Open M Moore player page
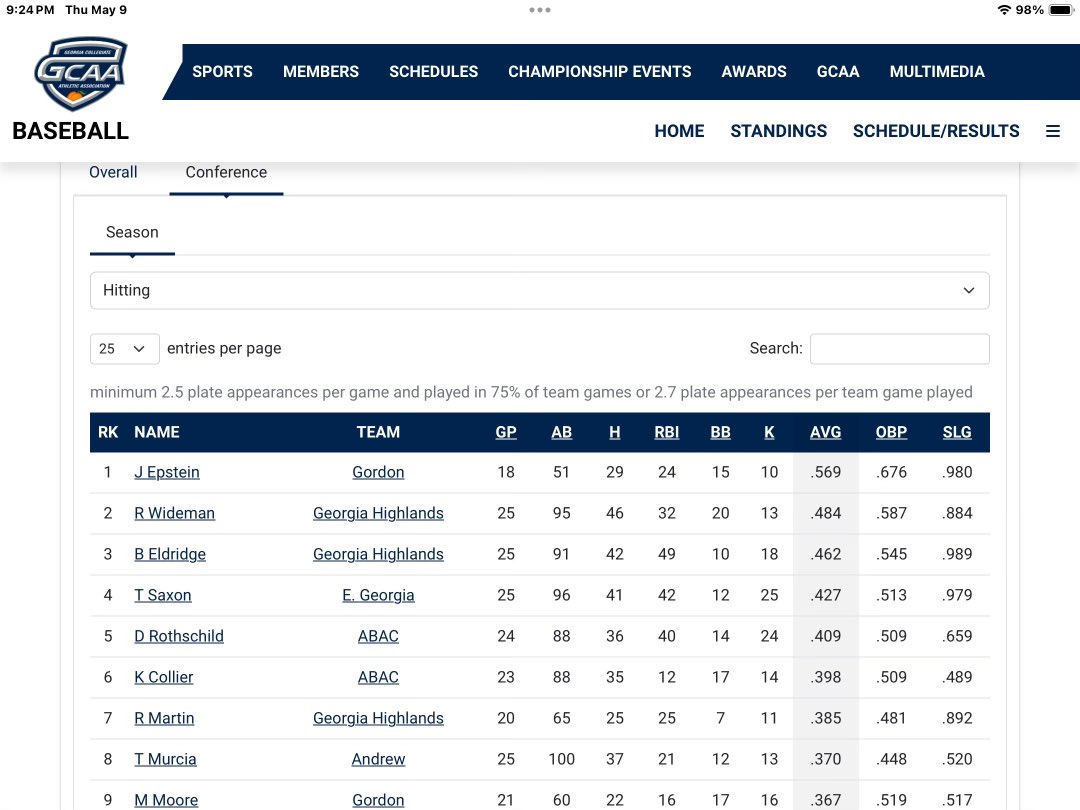The image size is (1080, 810). coord(166,800)
